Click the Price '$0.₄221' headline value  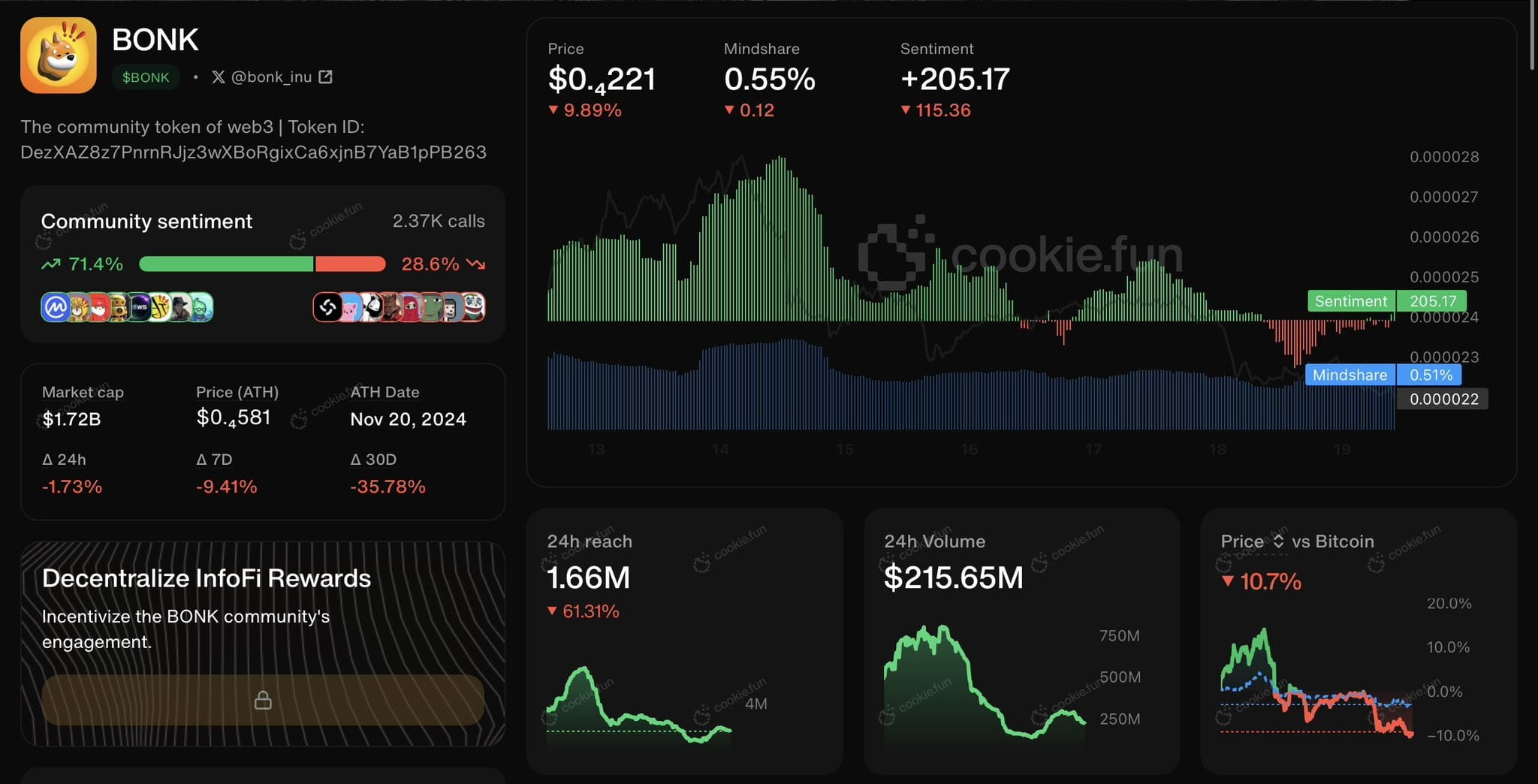pos(602,80)
